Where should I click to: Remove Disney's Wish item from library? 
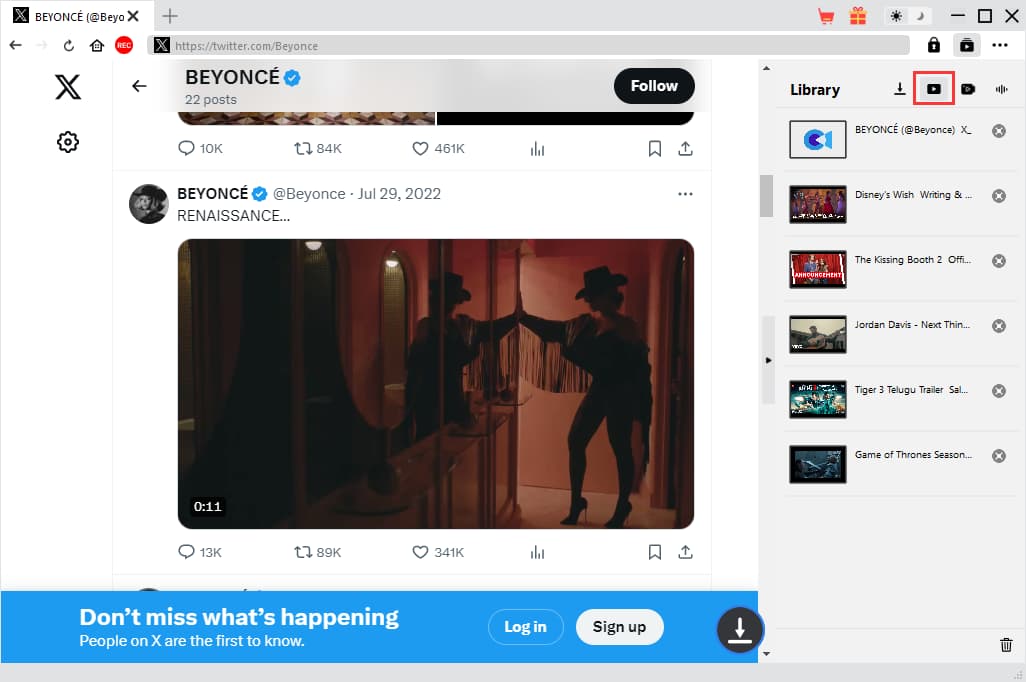click(999, 196)
